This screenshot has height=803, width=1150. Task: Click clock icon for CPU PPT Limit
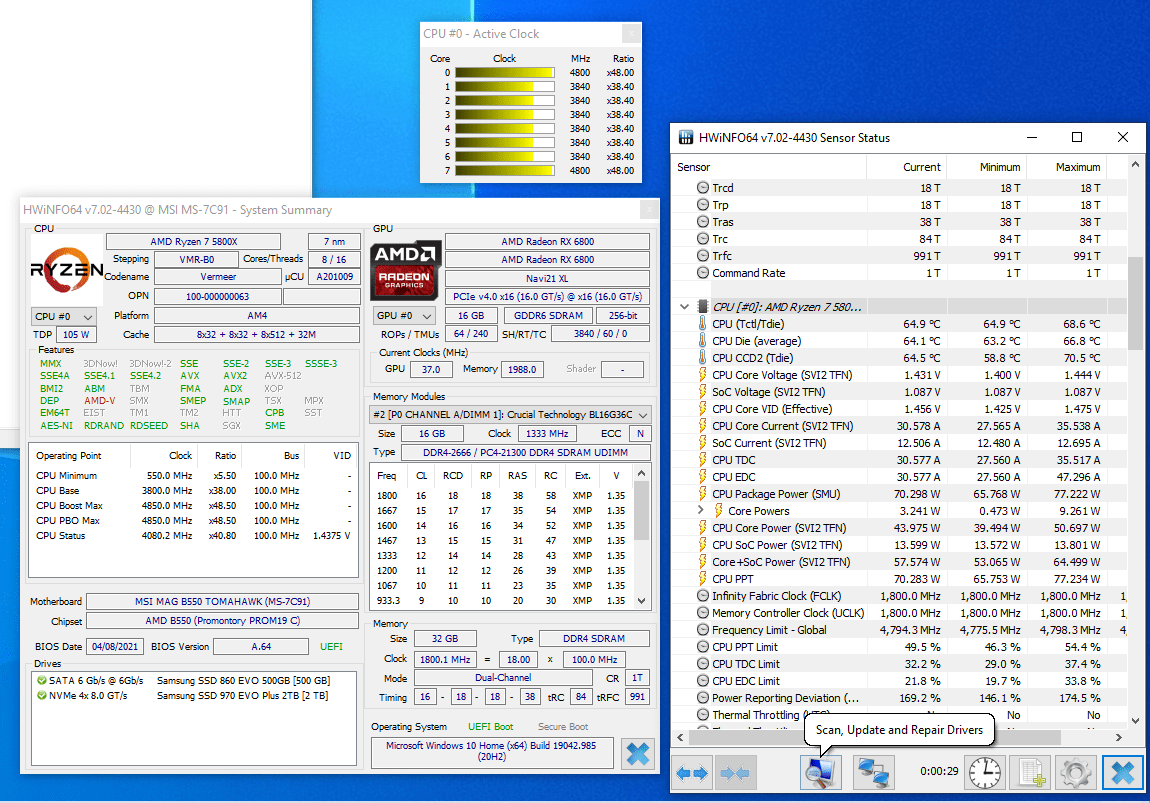703,647
